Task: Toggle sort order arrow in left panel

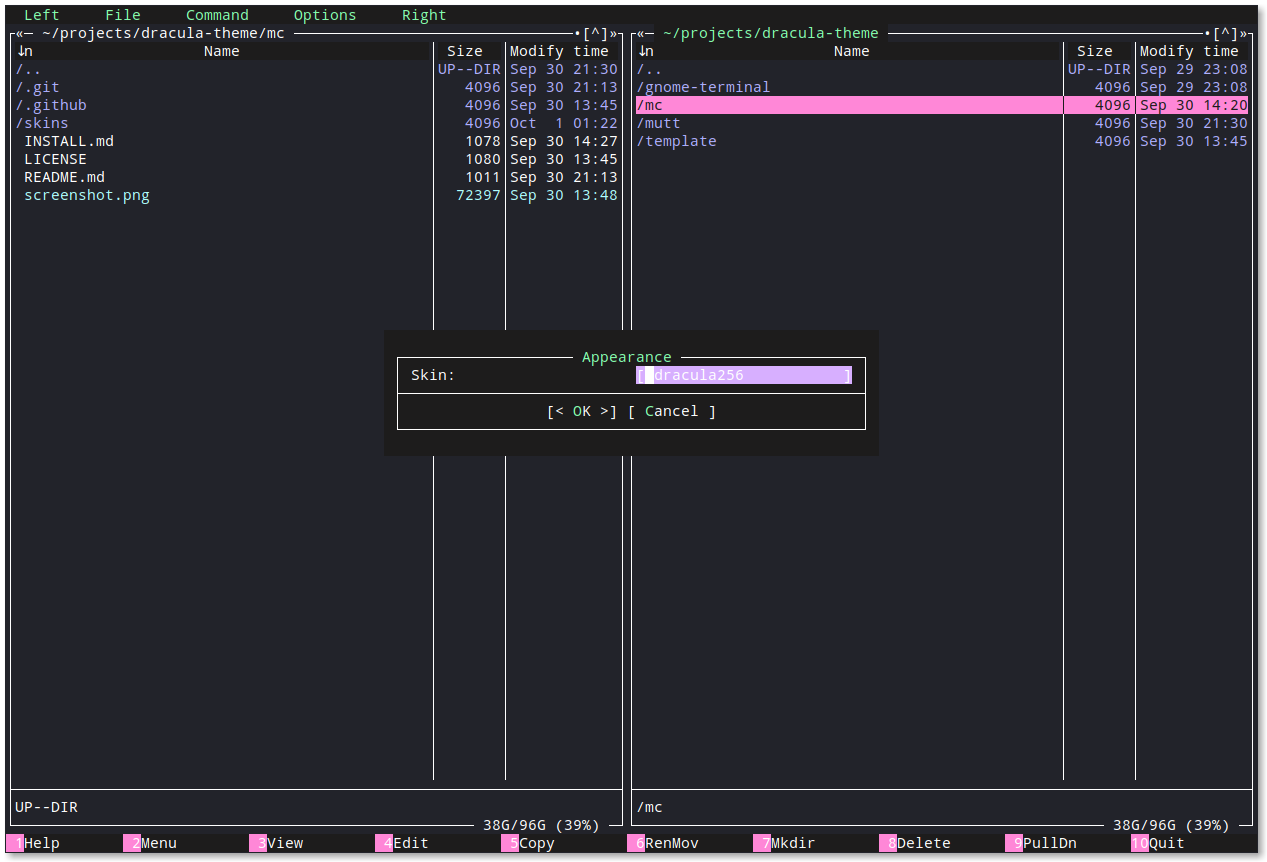Action: [21, 51]
